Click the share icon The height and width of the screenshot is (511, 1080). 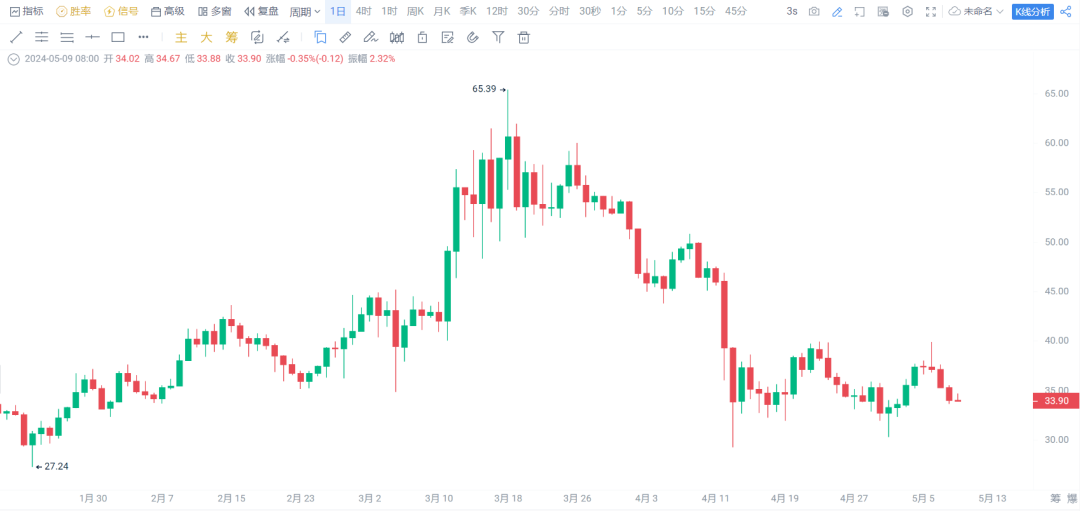(1065, 12)
